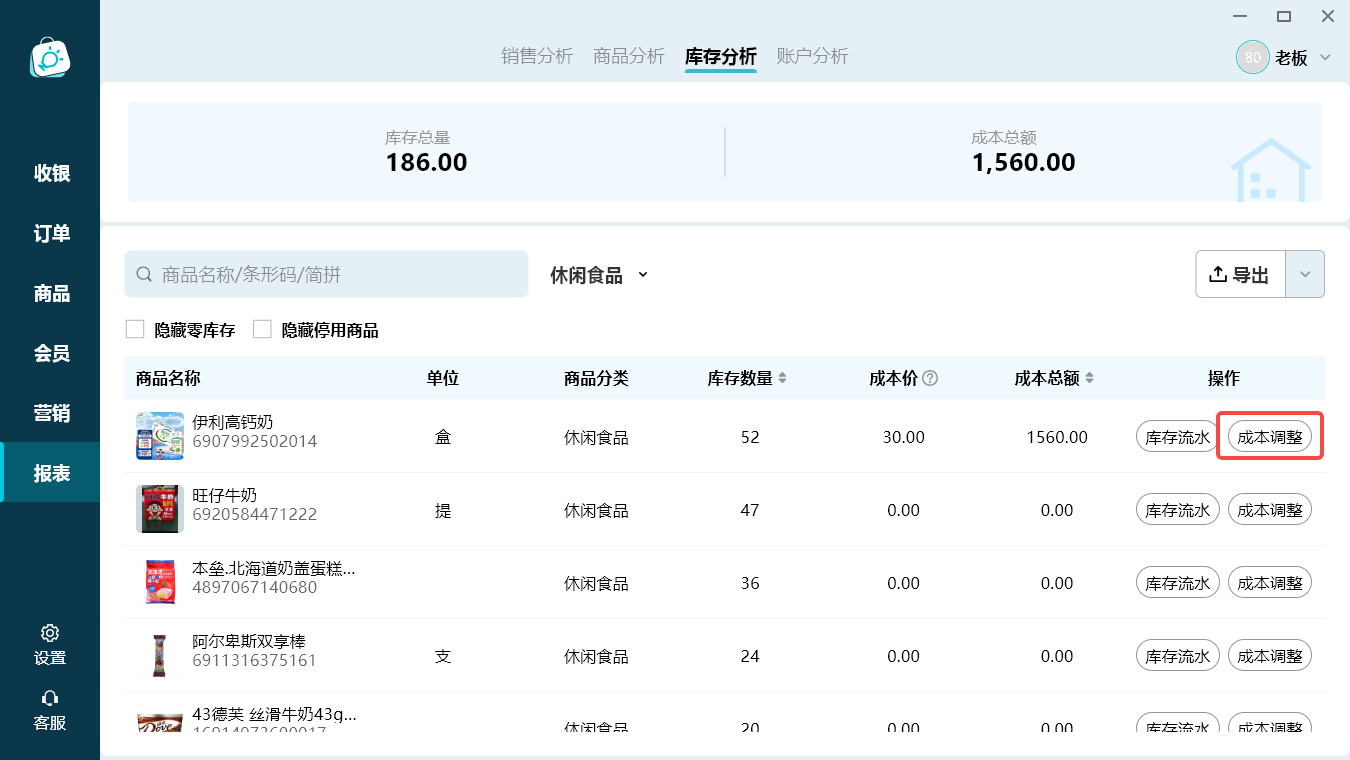The height and width of the screenshot is (760, 1350).
Task: Switch to the 账户分析 tab
Action: (813, 56)
